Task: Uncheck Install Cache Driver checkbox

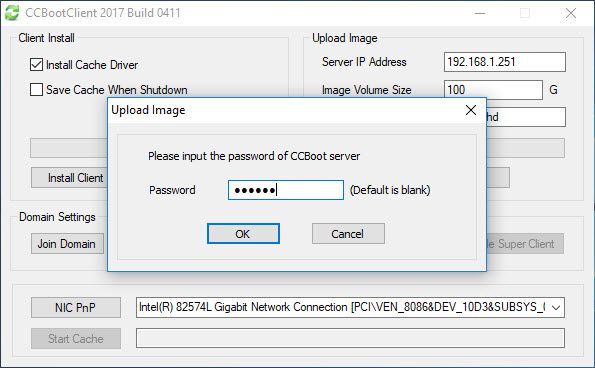Action: tap(36, 64)
